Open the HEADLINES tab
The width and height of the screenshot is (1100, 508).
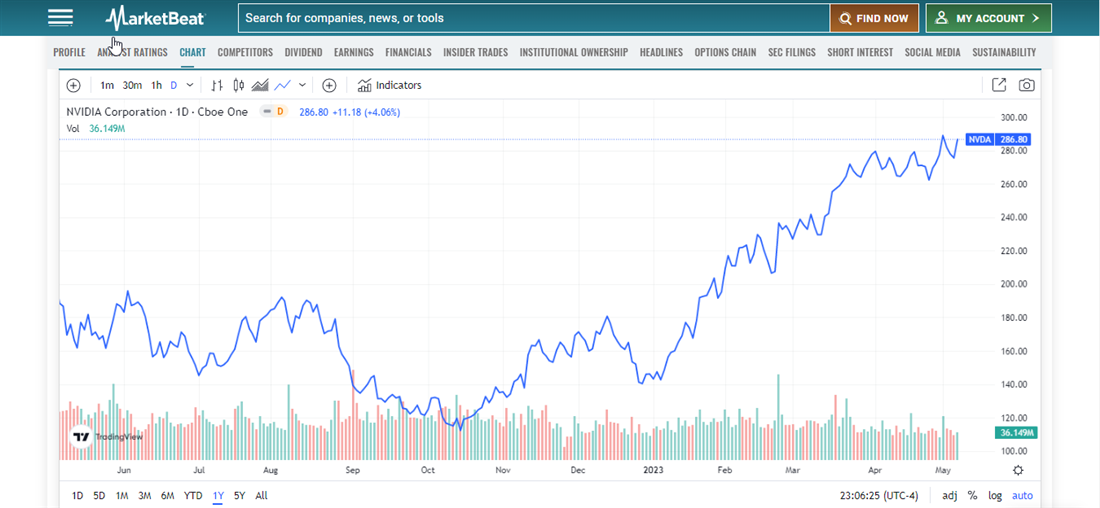[x=661, y=53]
